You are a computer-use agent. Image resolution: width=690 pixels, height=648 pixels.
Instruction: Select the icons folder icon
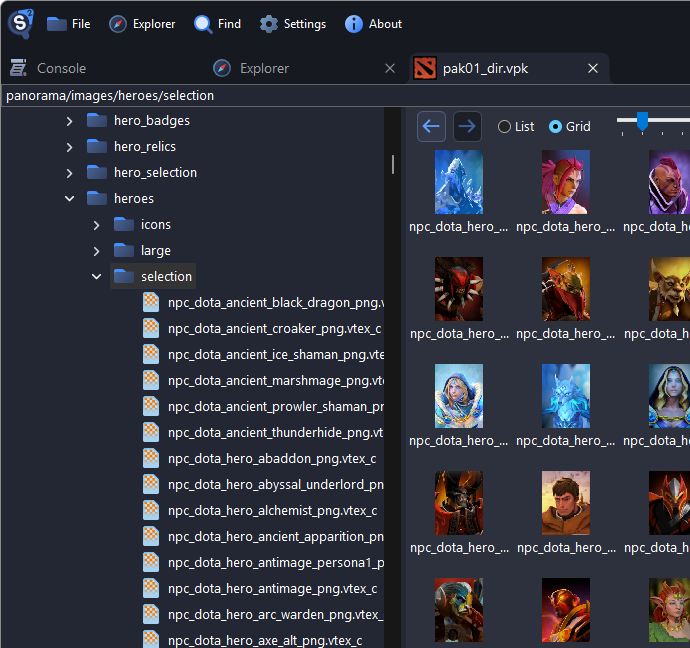[x=124, y=224]
